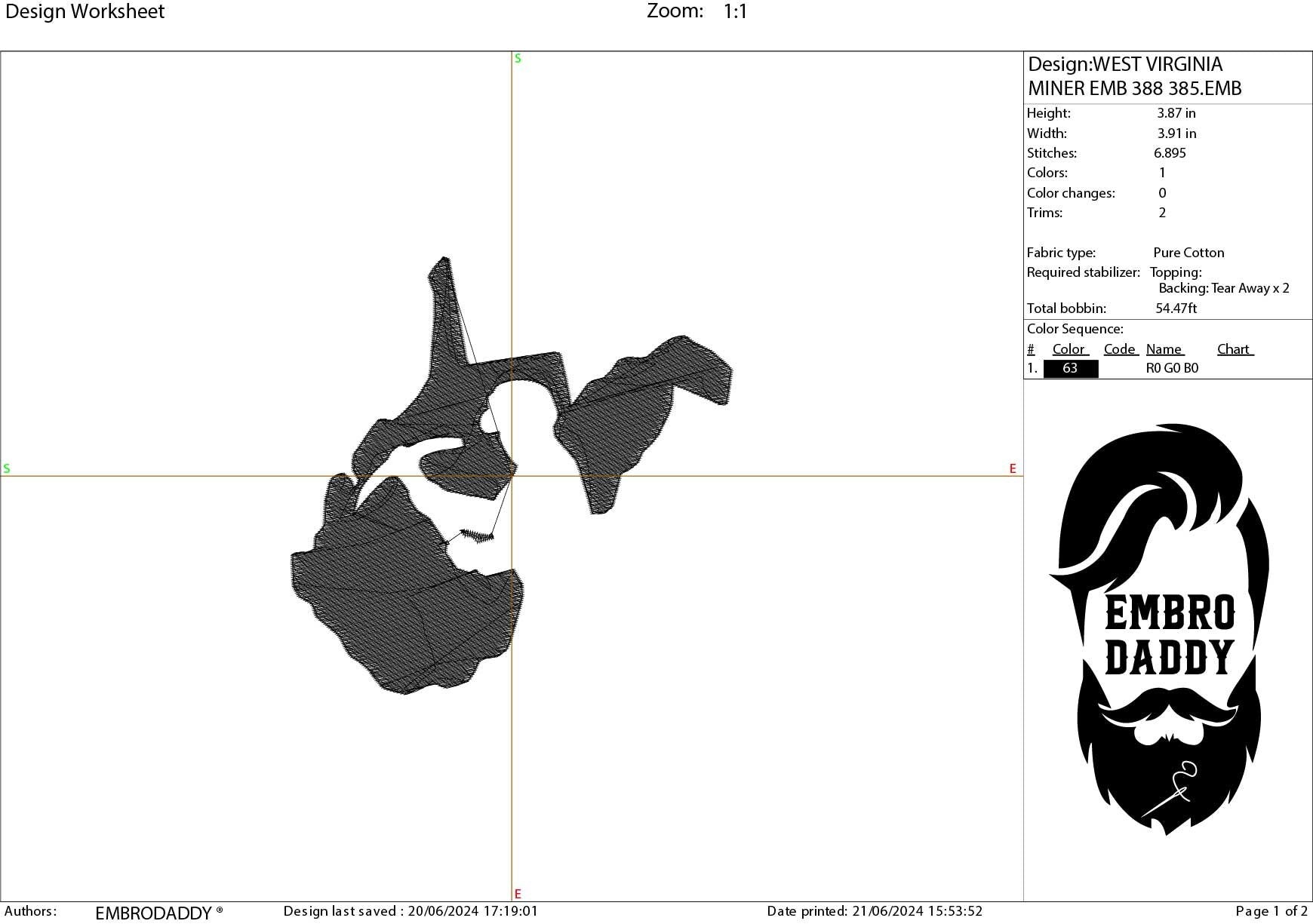This screenshot has width=1313, height=924.
Task: Click the red E marker on right edge
Action: point(1013,468)
